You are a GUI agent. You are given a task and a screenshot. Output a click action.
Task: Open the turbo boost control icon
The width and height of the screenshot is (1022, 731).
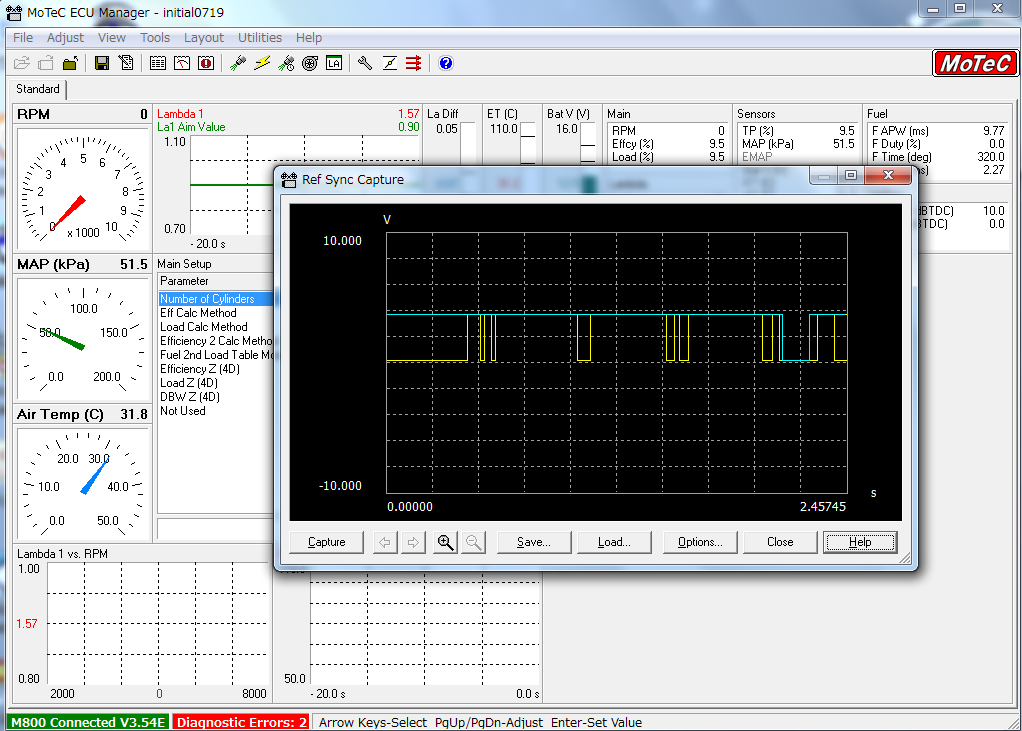[310, 63]
